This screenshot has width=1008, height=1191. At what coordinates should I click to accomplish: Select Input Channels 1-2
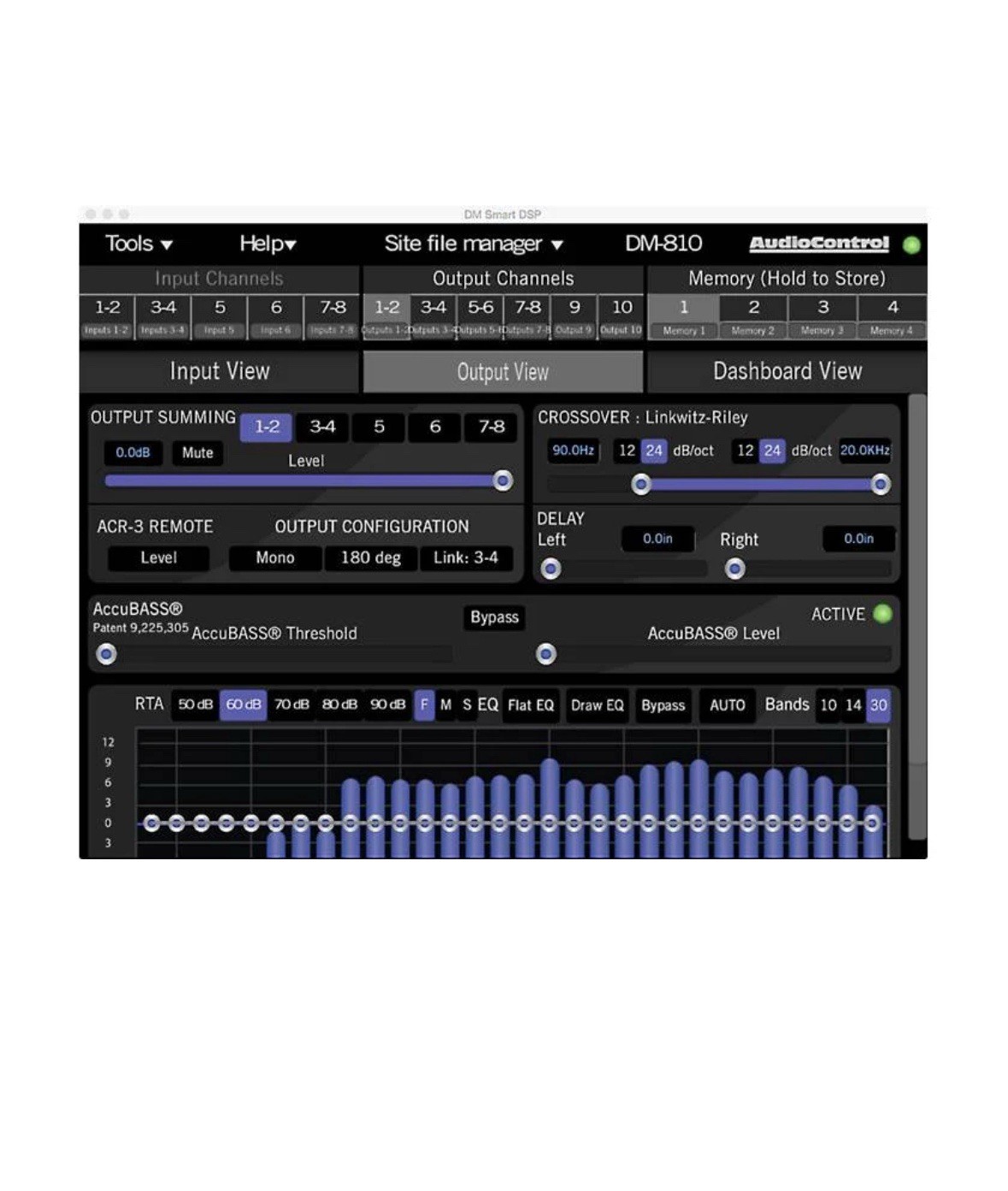107,317
